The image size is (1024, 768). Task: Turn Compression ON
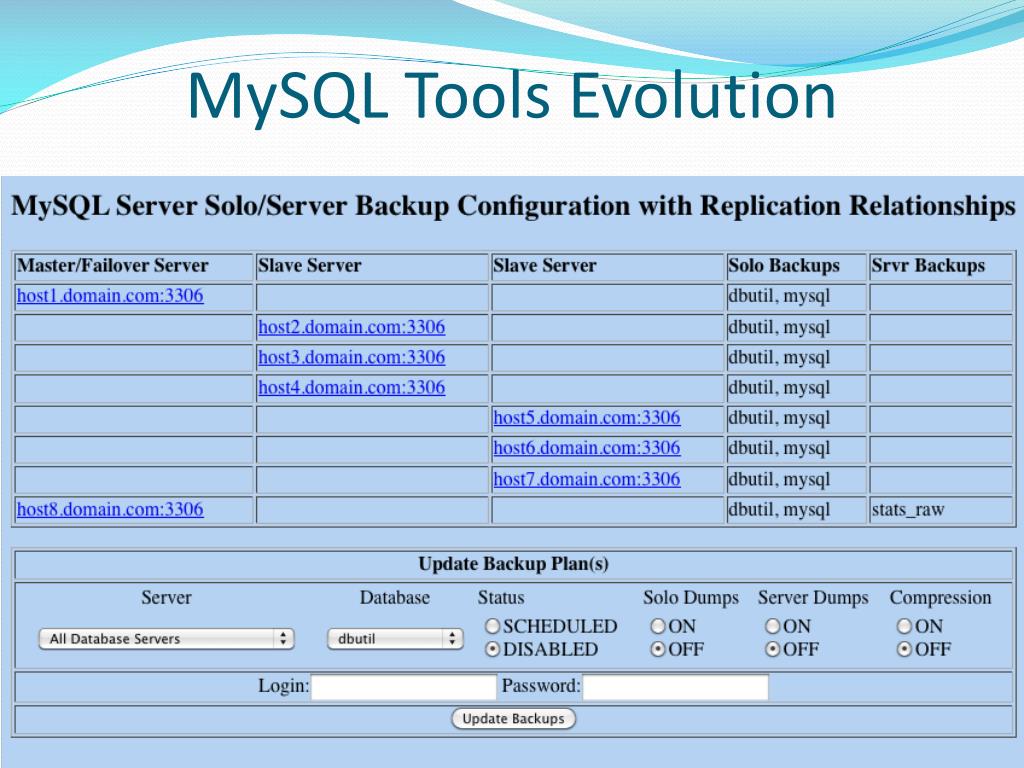click(904, 626)
